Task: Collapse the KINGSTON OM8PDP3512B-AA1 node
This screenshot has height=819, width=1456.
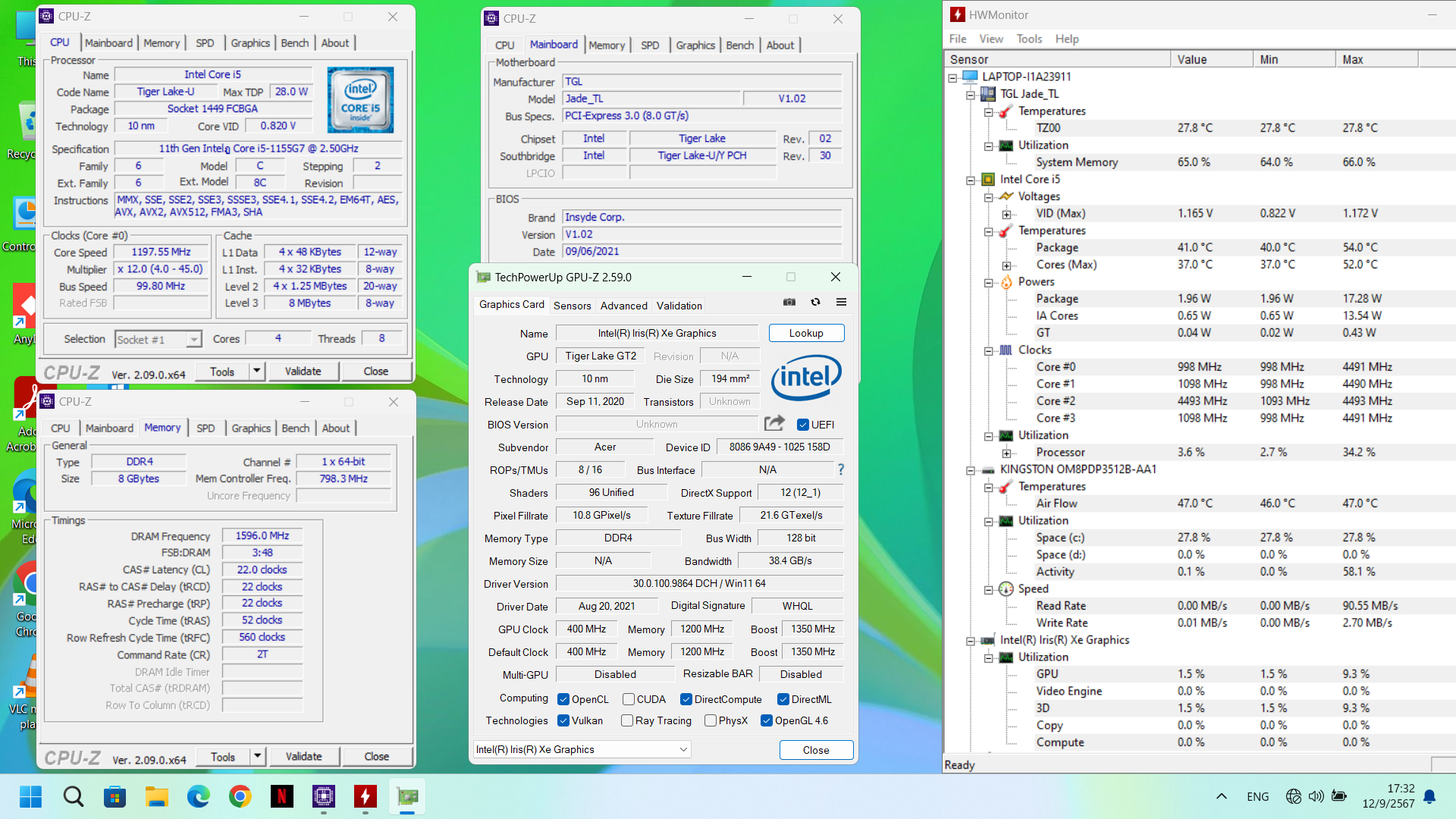Action: coord(971,469)
